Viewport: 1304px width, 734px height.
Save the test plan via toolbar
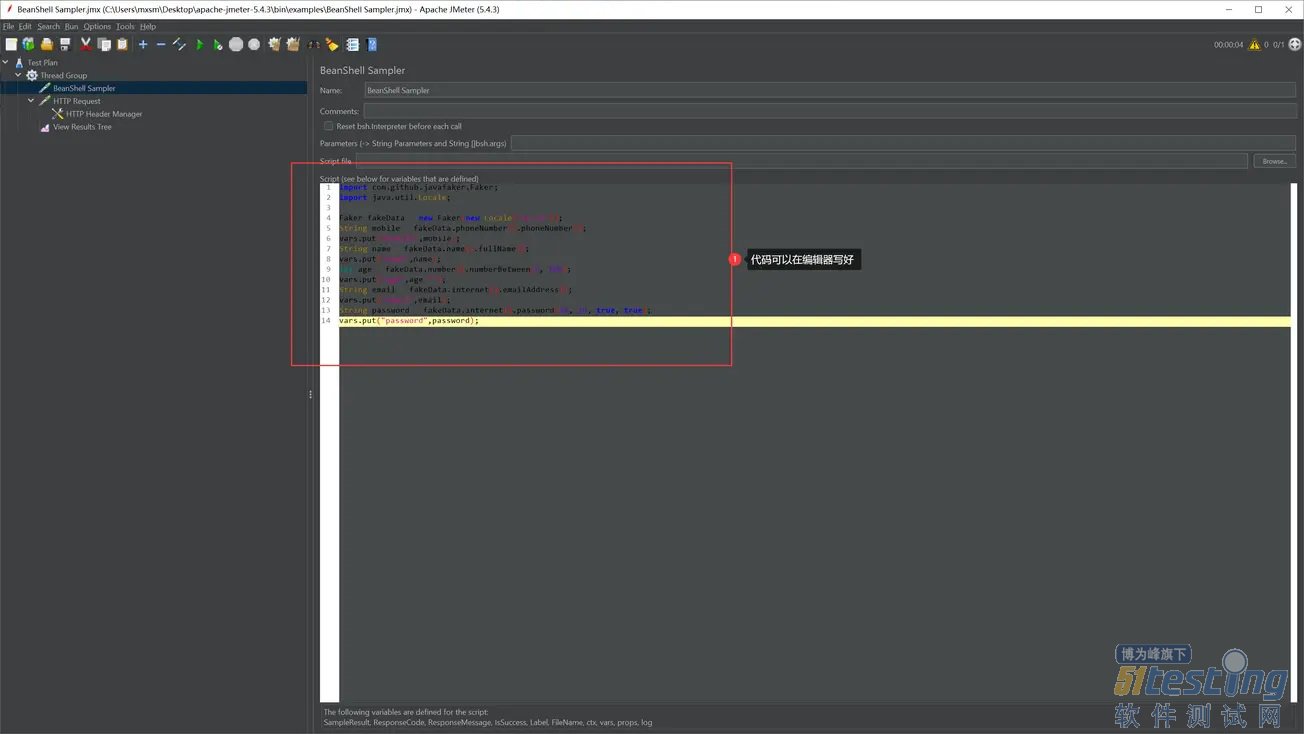tap(65, 44)
